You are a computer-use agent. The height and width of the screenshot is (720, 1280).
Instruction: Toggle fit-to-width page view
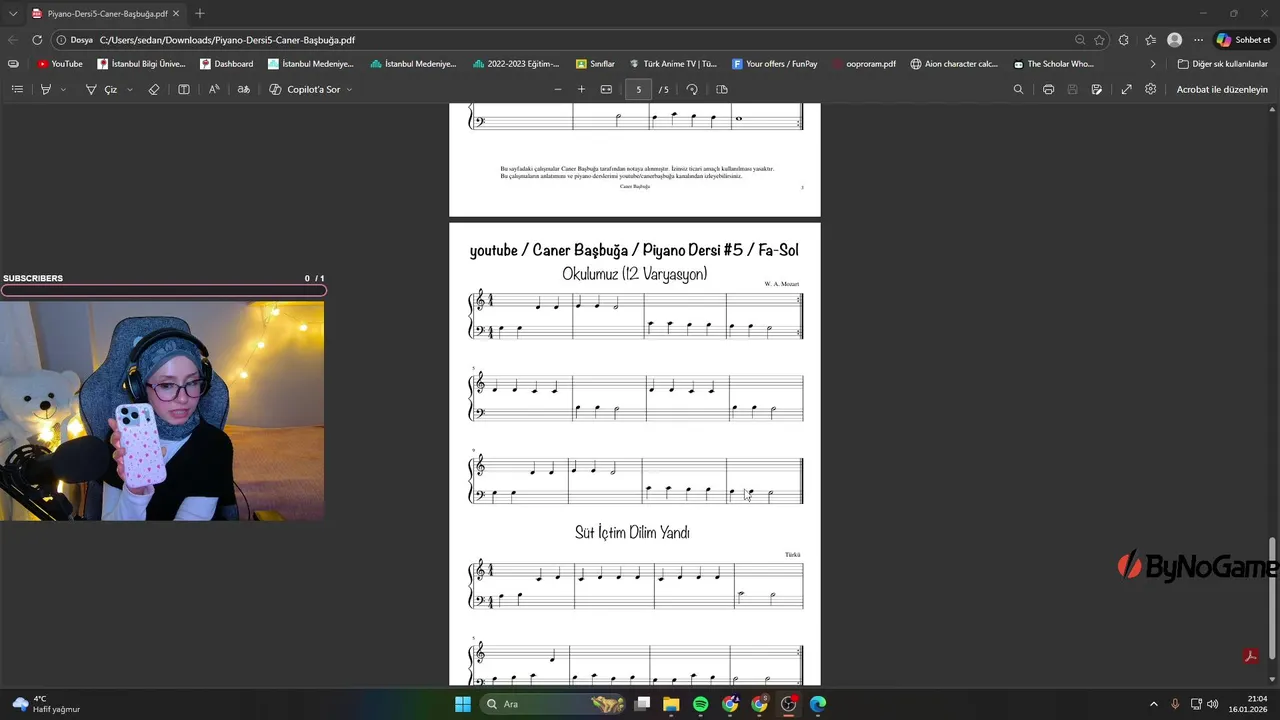pos(606,89)
